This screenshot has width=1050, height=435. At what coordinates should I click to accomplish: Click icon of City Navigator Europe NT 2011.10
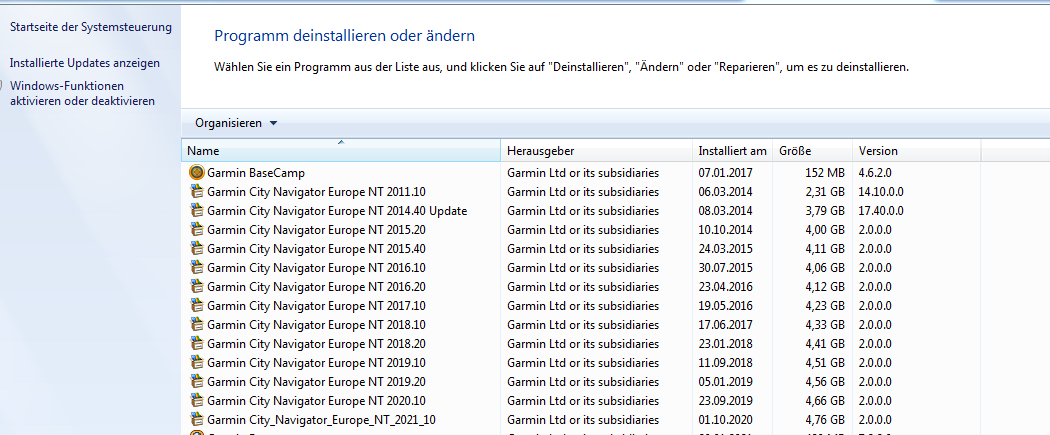pyautogui.click(x=196, y=192)
